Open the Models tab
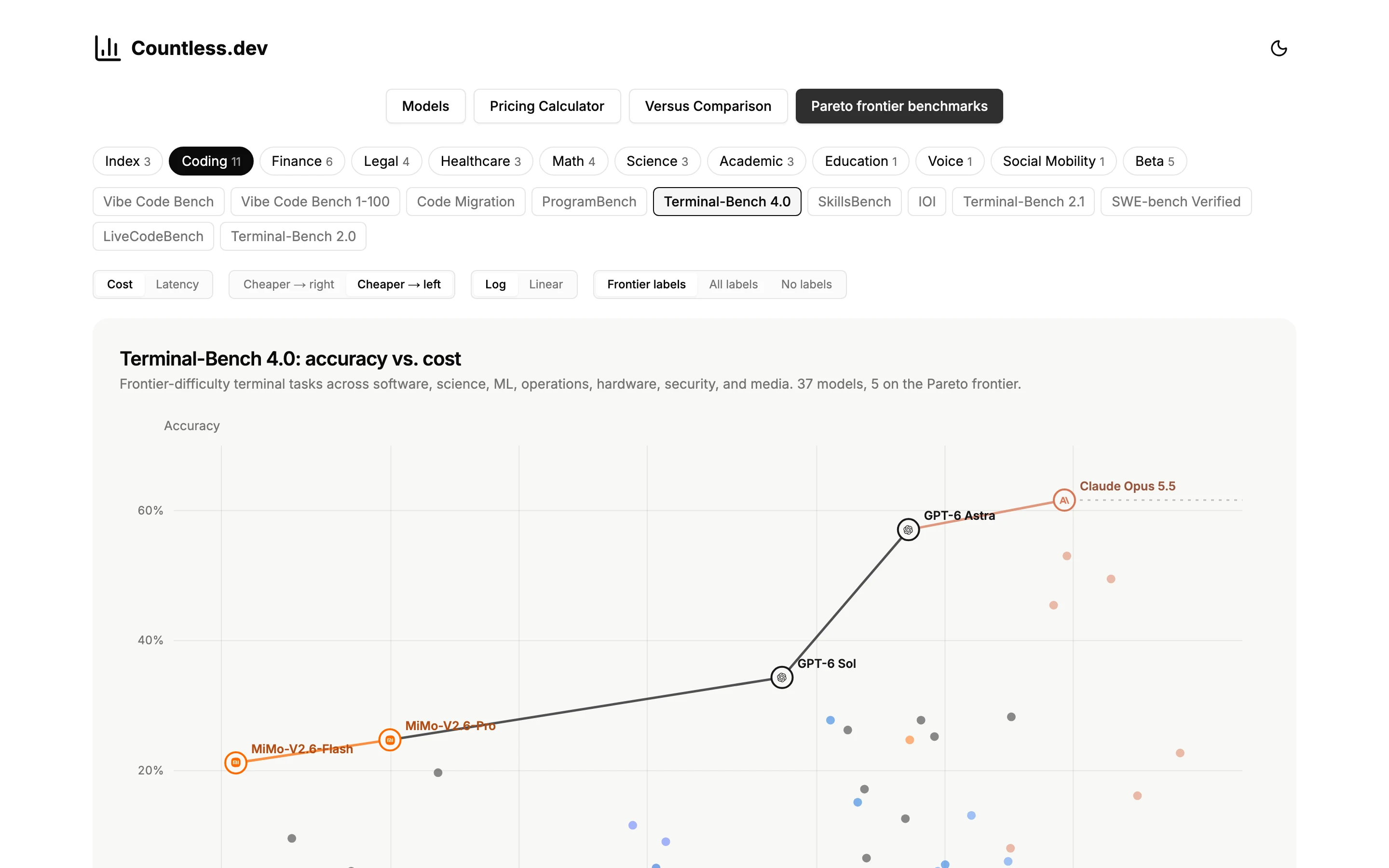This screenshot has height=868, width=1389. (x=425, y=106)
